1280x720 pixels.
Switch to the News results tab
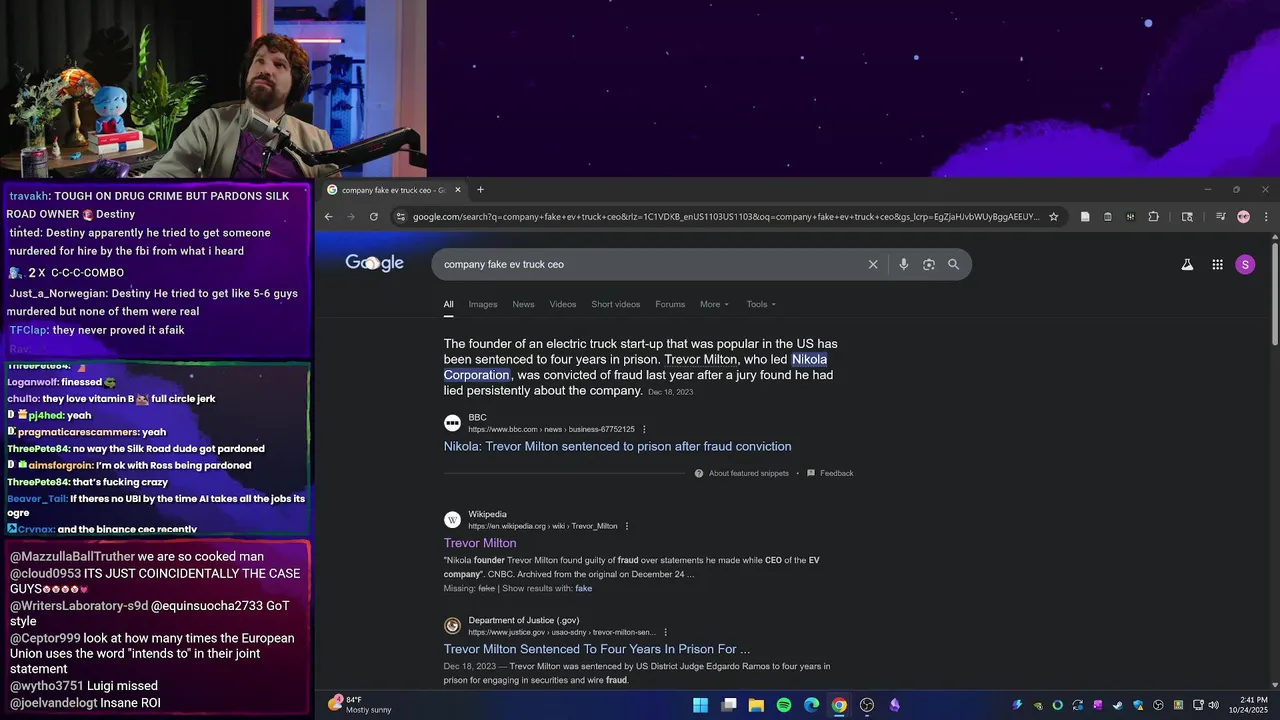coord(523,304)
